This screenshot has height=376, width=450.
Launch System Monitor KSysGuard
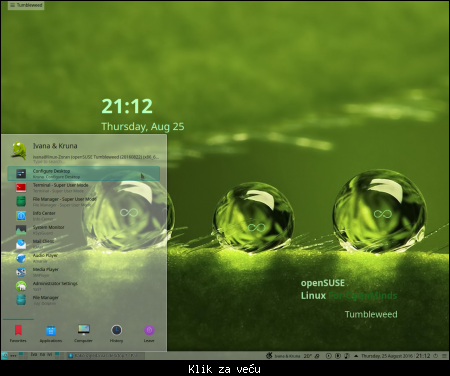click(x=84, y=230)
